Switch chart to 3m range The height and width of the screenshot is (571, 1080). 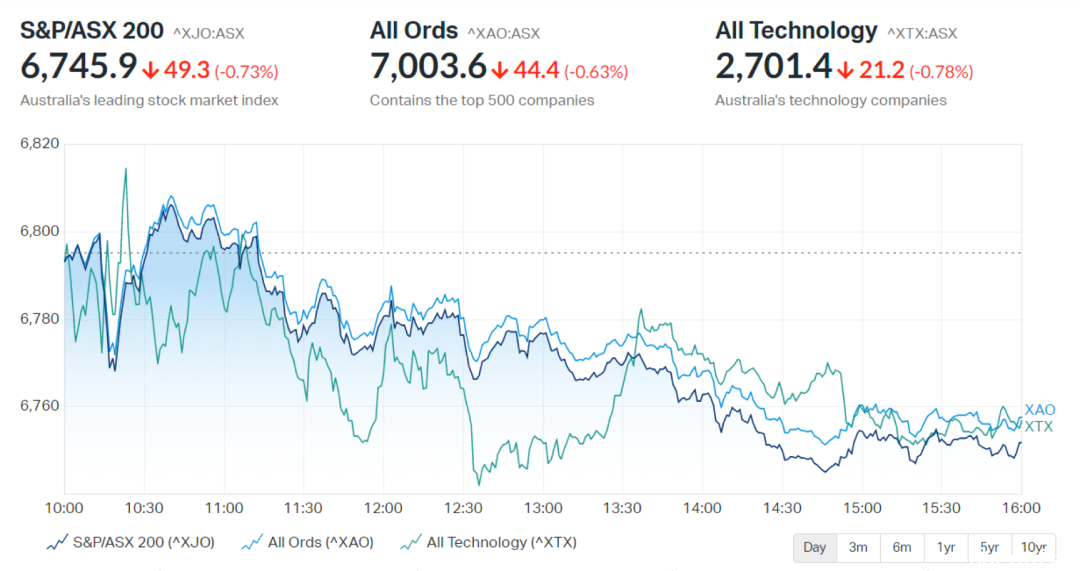coord(858,548)
